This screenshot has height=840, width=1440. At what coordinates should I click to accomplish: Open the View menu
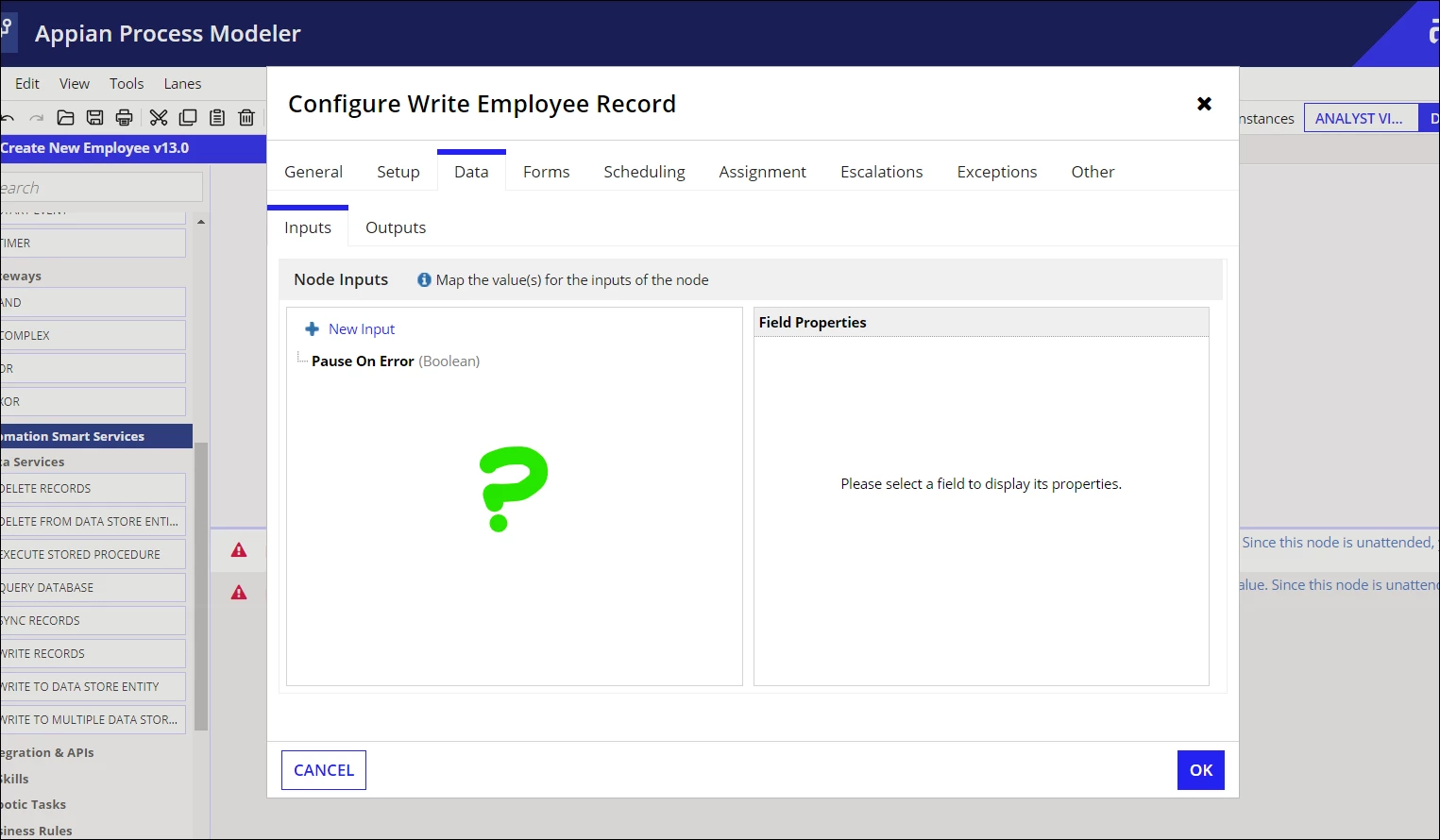click(x=75, y=84)
